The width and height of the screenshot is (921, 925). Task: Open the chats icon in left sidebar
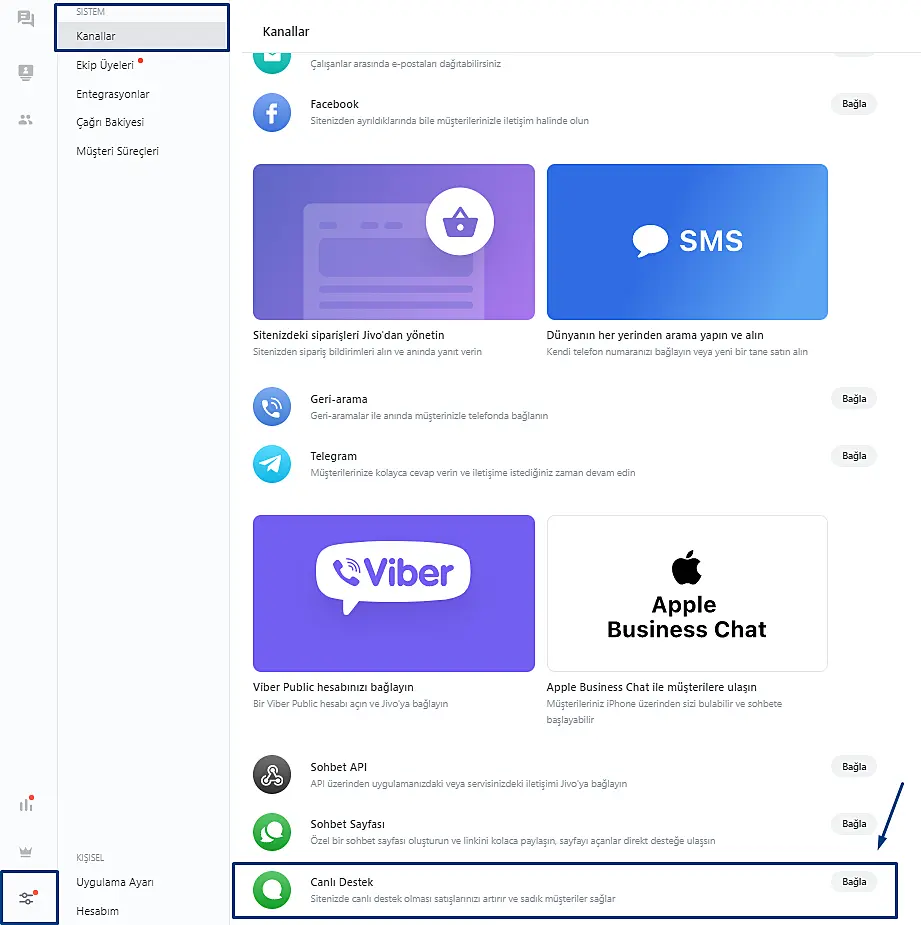pos(25,19)
